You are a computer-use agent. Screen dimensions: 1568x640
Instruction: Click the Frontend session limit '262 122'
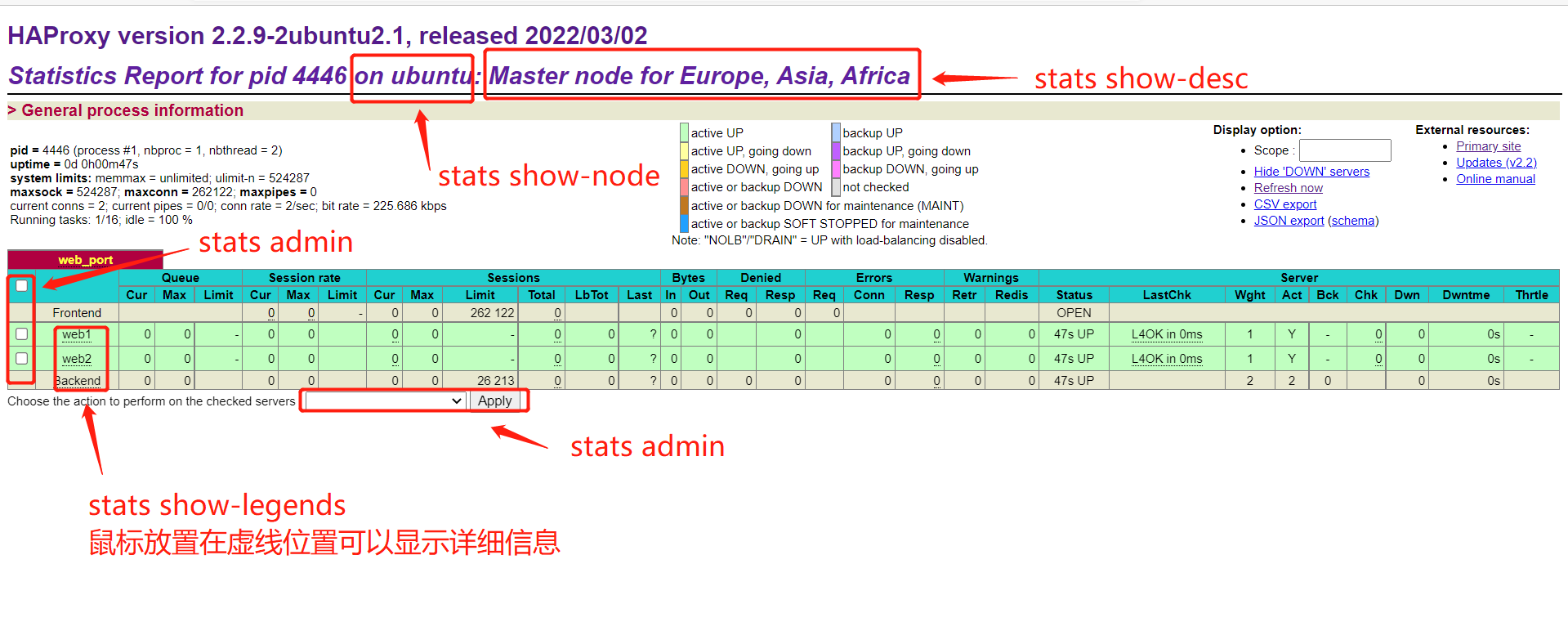click(x=492, y=313)
